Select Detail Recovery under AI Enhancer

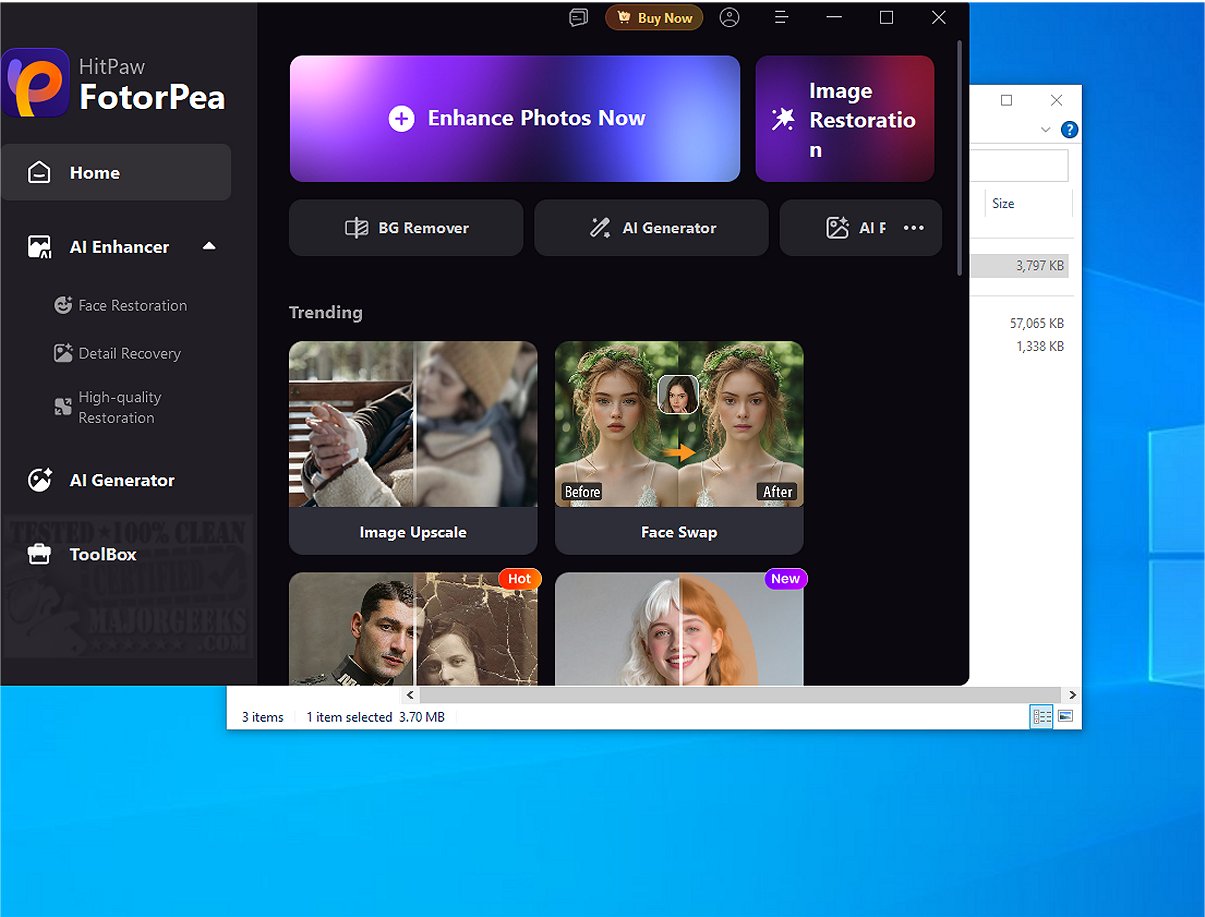click(129, 353)
